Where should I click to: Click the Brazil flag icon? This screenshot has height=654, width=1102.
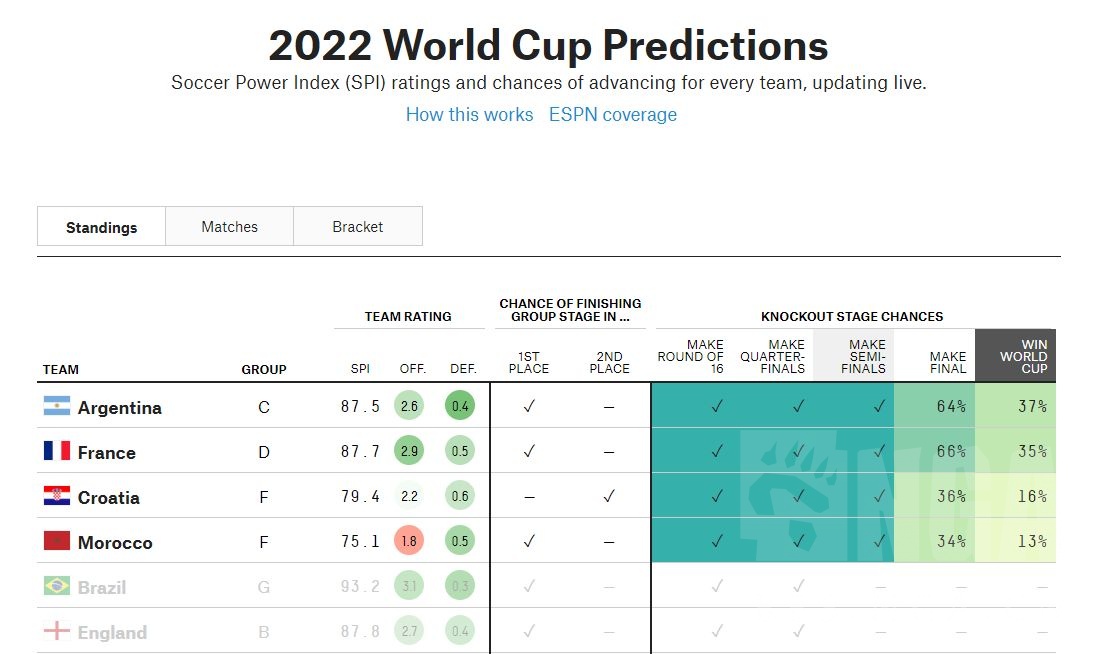coord(56,586)
